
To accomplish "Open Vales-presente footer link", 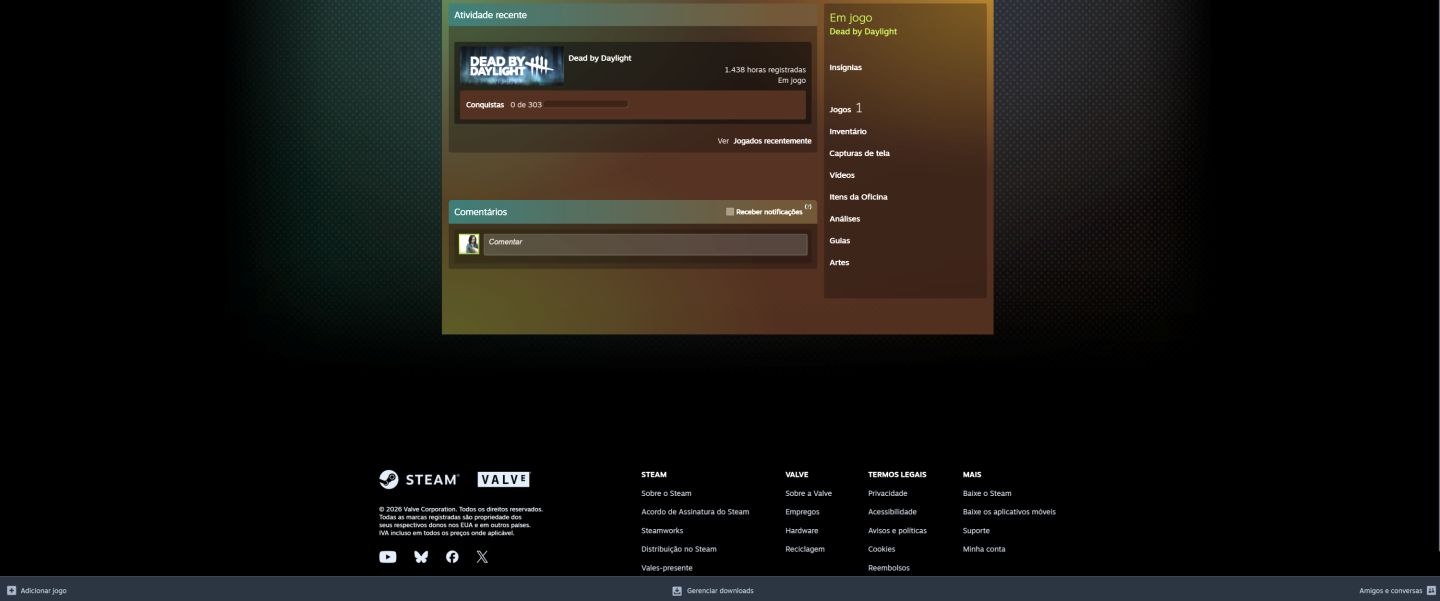I will (x=667, y=568).
